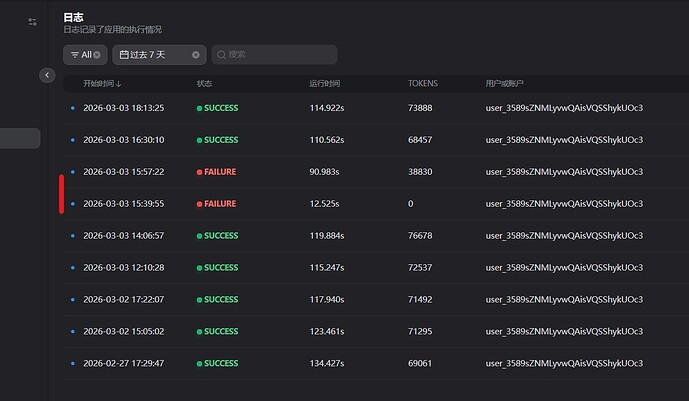
Task: Open log row with 76678 tokens
Action: pos(420,236)
